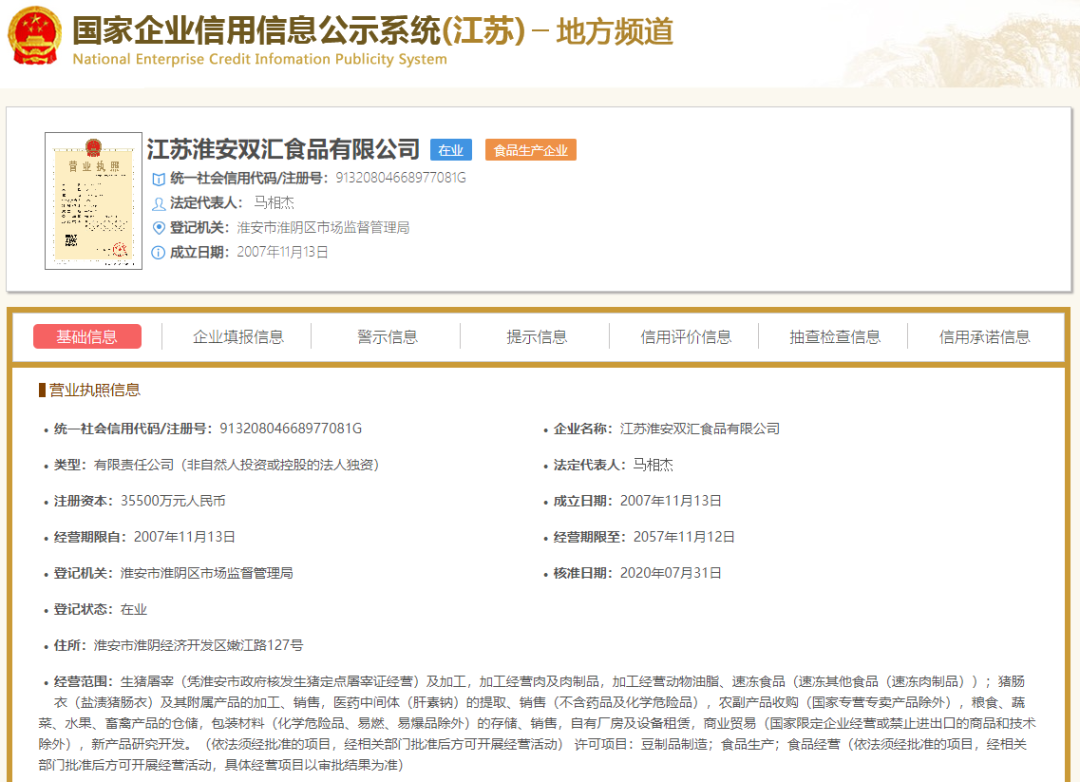Click the 登记状态 value 在业
Screen dimensions: 1080x782
[x=134, y=610]
